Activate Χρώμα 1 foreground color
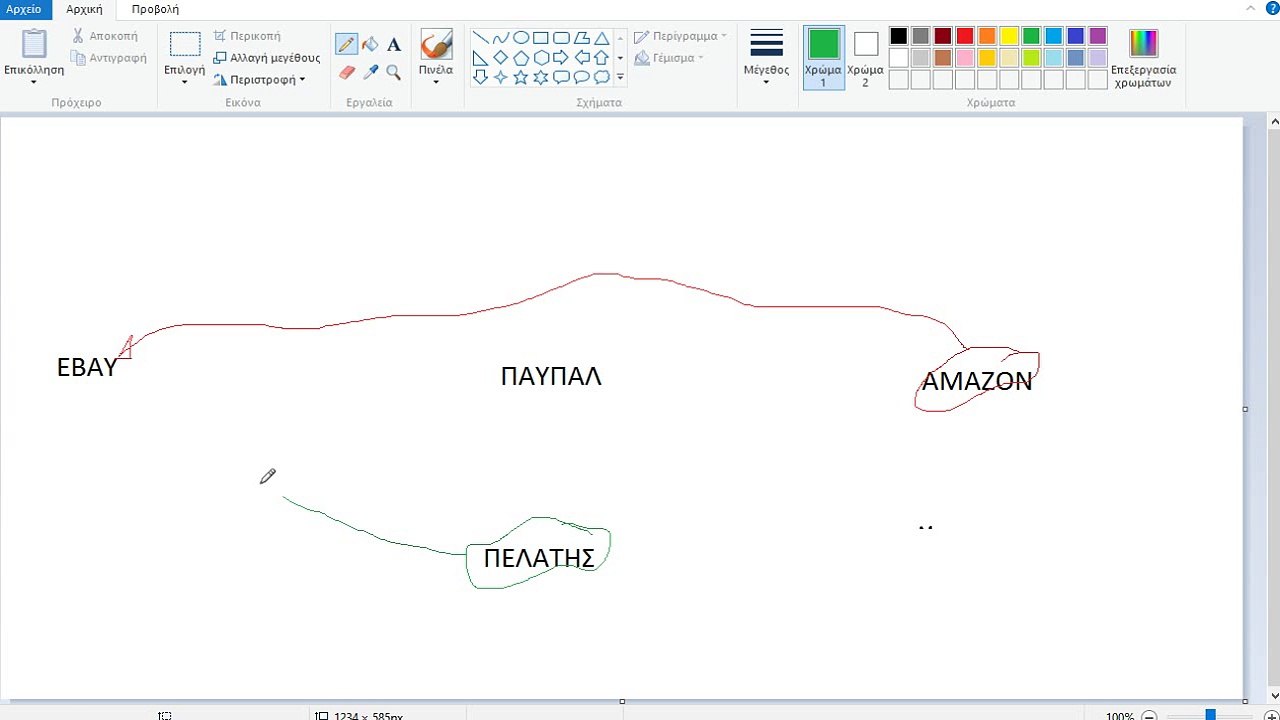1280x720 pixels. click(x=824, y=57)
